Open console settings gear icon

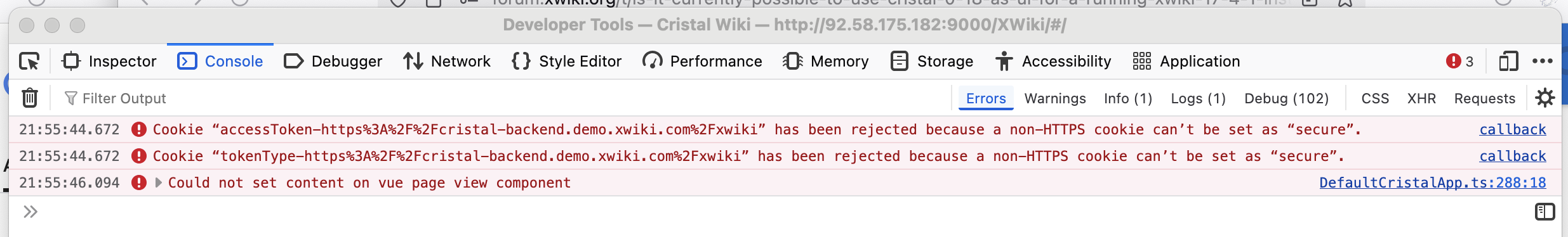click(1545, 98)
